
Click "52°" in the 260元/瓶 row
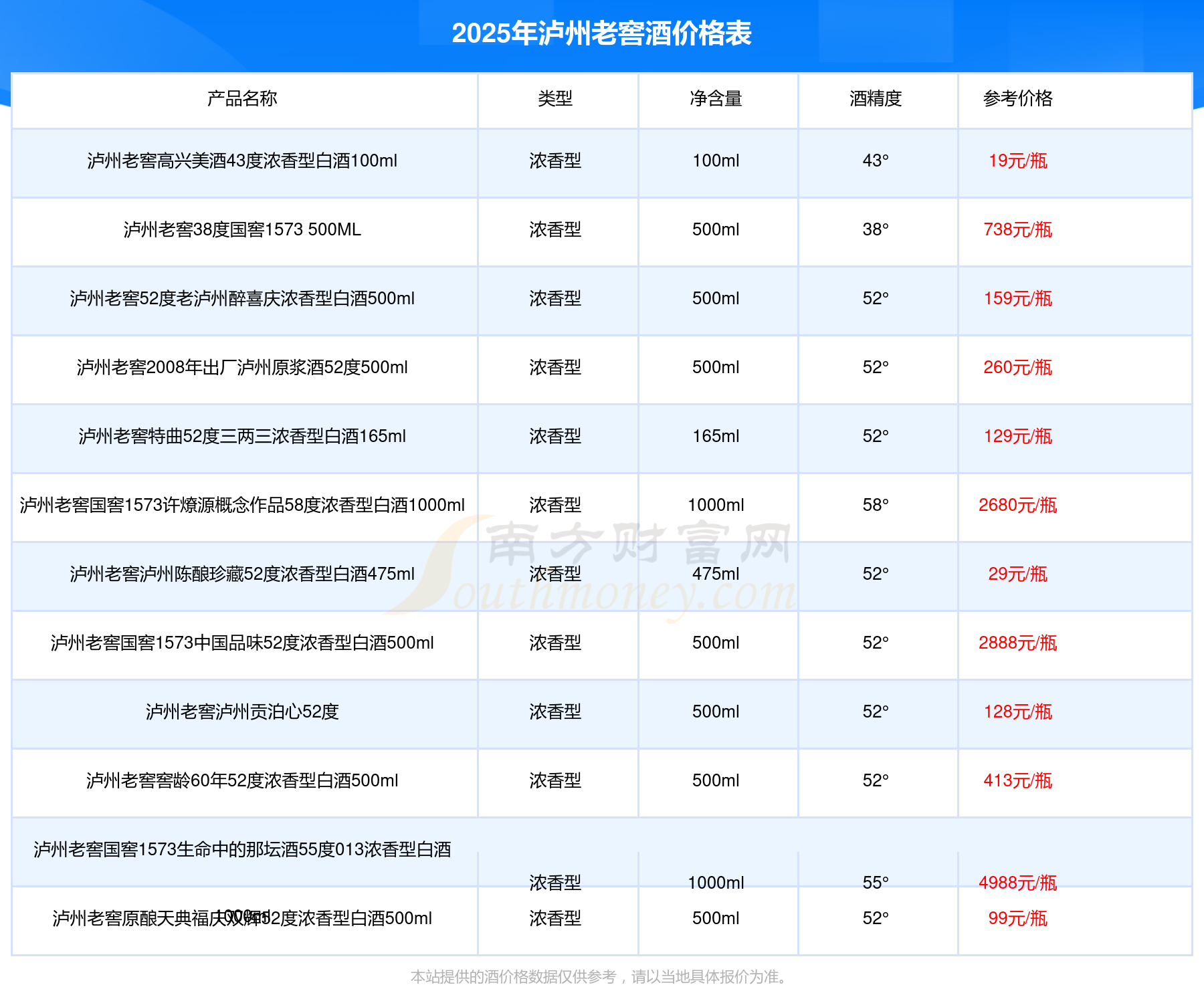click(876, 367)
